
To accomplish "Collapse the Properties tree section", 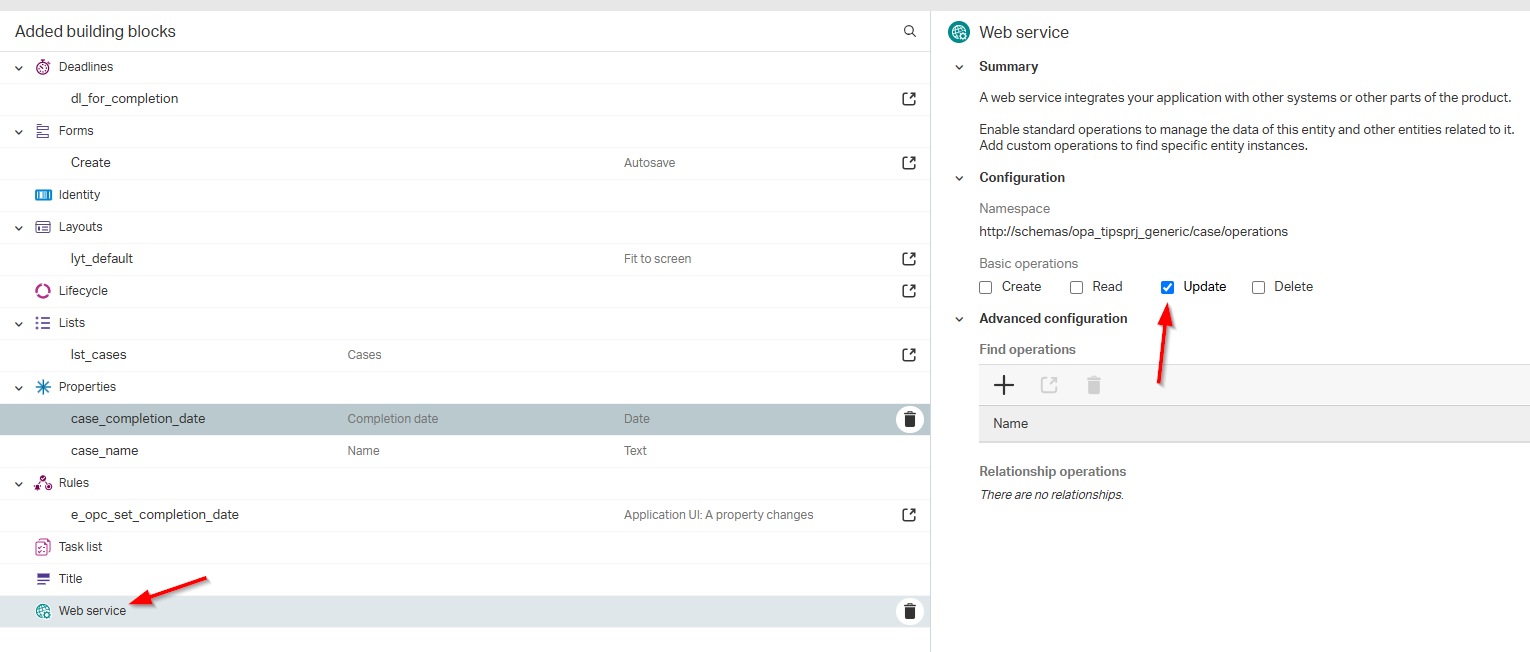I will tap(19, 387).
